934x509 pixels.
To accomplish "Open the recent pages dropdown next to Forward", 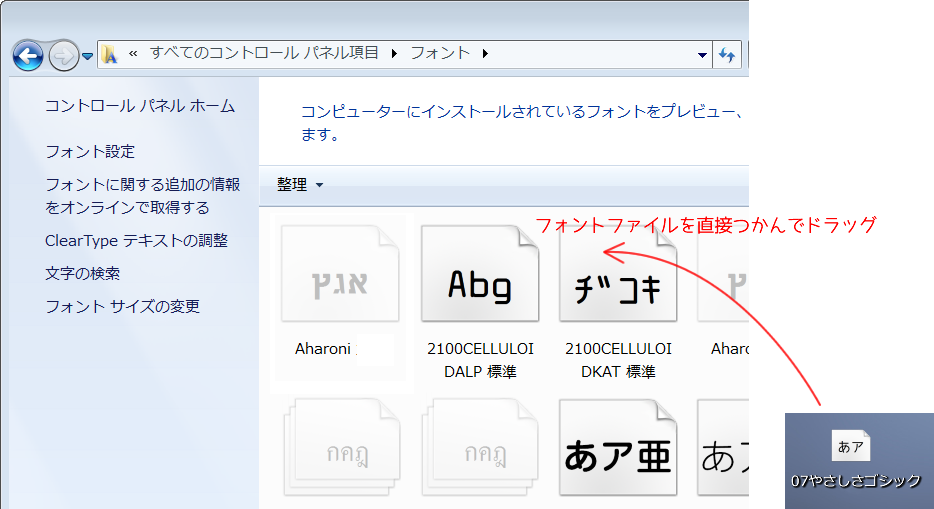I will [x=88, y=55].
